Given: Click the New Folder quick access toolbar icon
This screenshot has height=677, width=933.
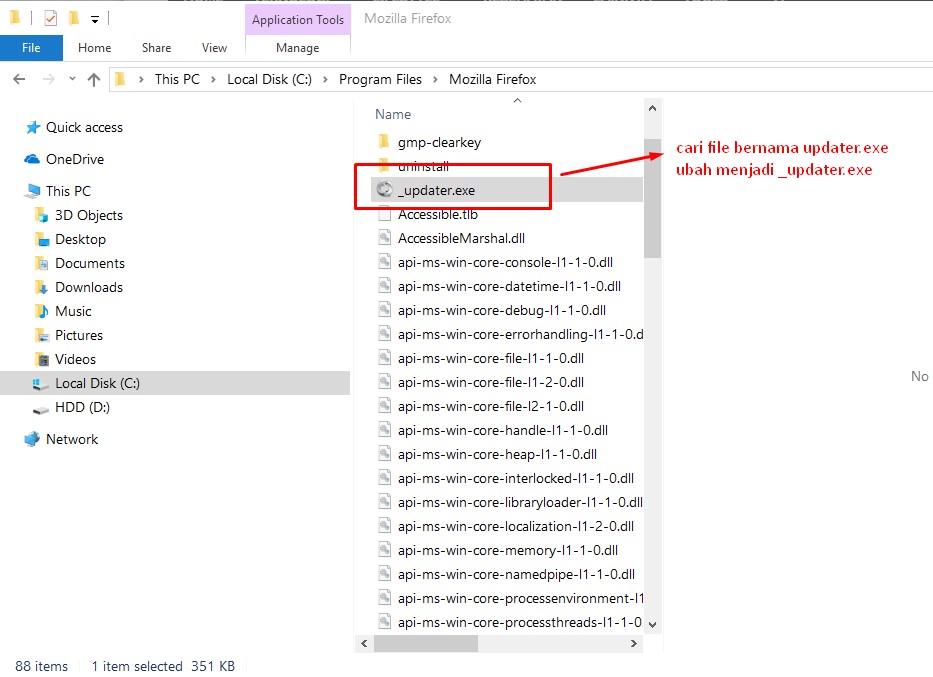Looking at the screenshot, I should pyautogui.click(x=74, y=18).
